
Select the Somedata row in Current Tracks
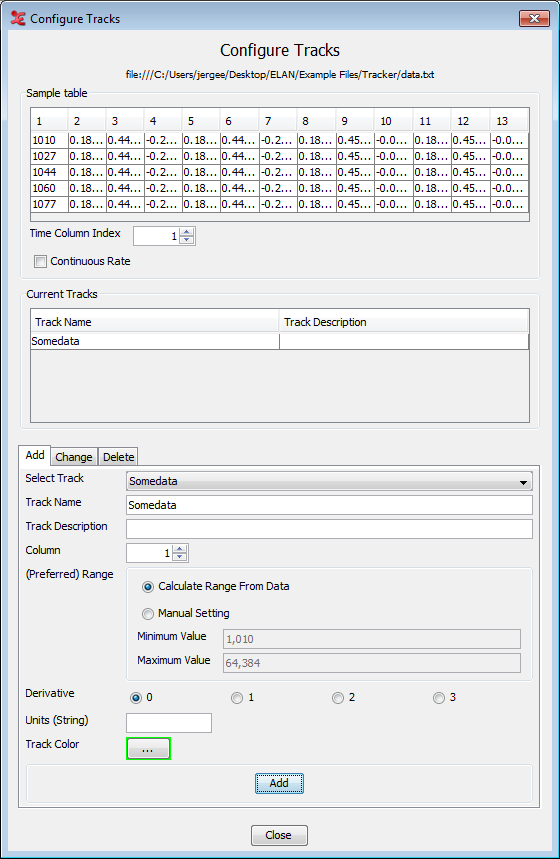279,341
